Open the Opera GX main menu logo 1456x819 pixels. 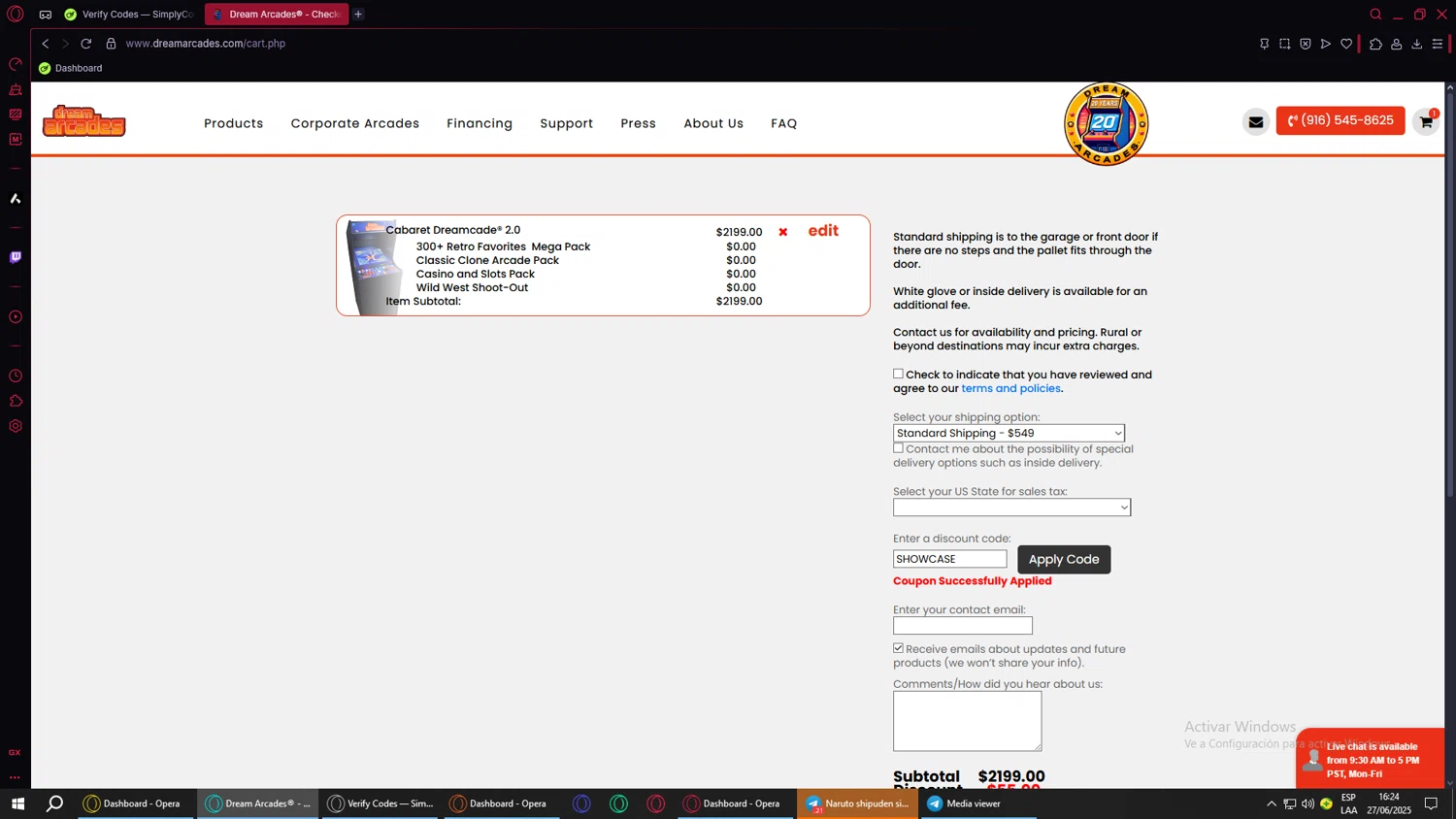(x=15, y=14)
